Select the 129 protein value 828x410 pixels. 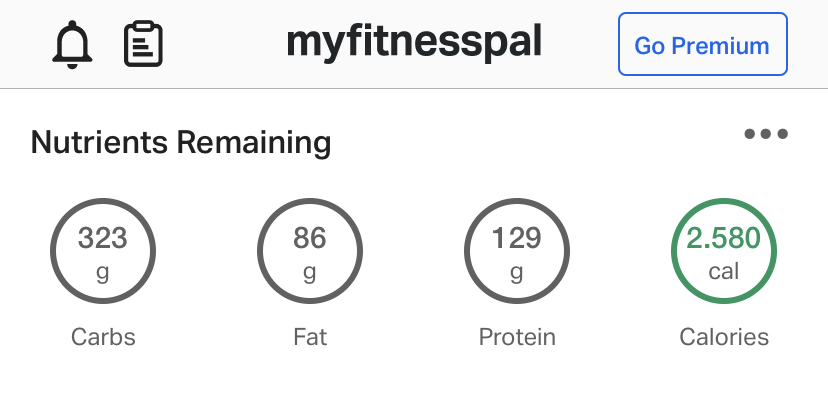pyautogui.click(x=517, y=238)
